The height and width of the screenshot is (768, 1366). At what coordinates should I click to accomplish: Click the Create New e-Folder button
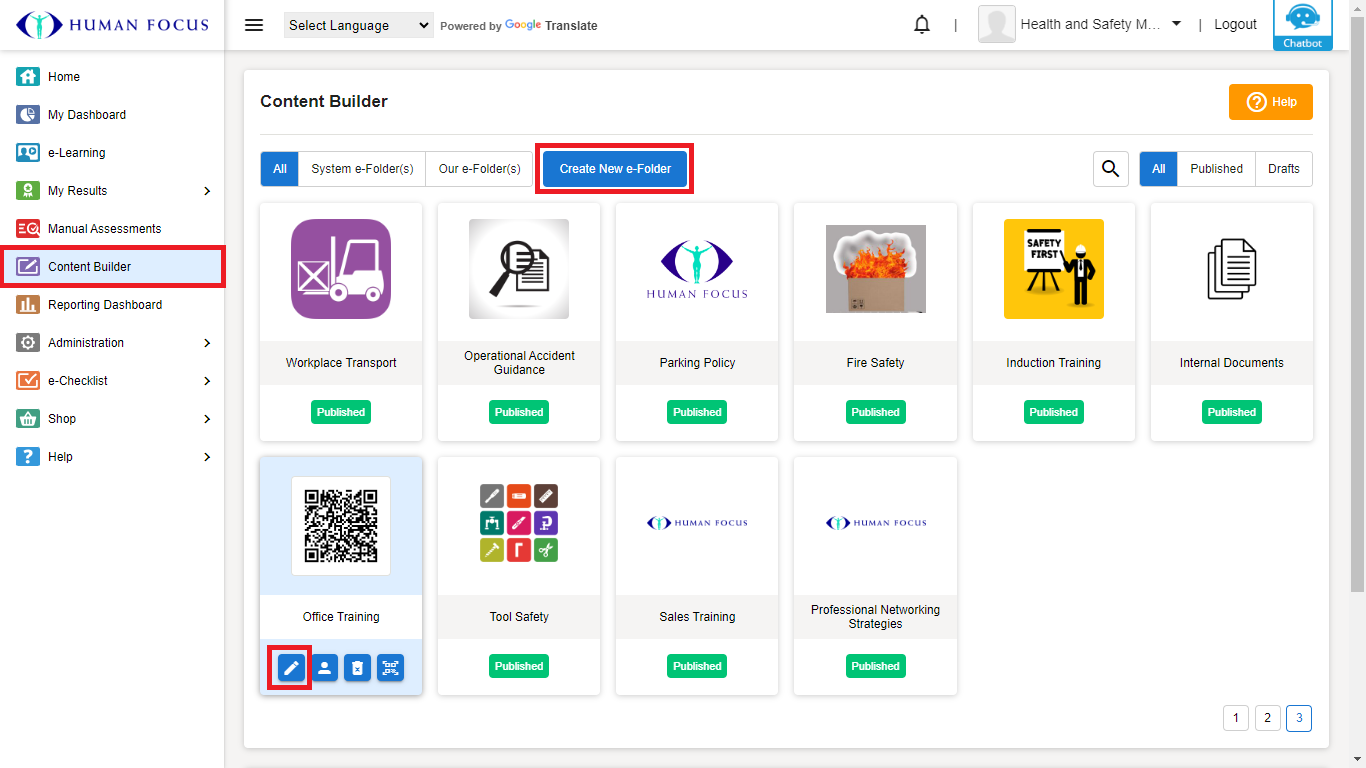tap(615, 169)
